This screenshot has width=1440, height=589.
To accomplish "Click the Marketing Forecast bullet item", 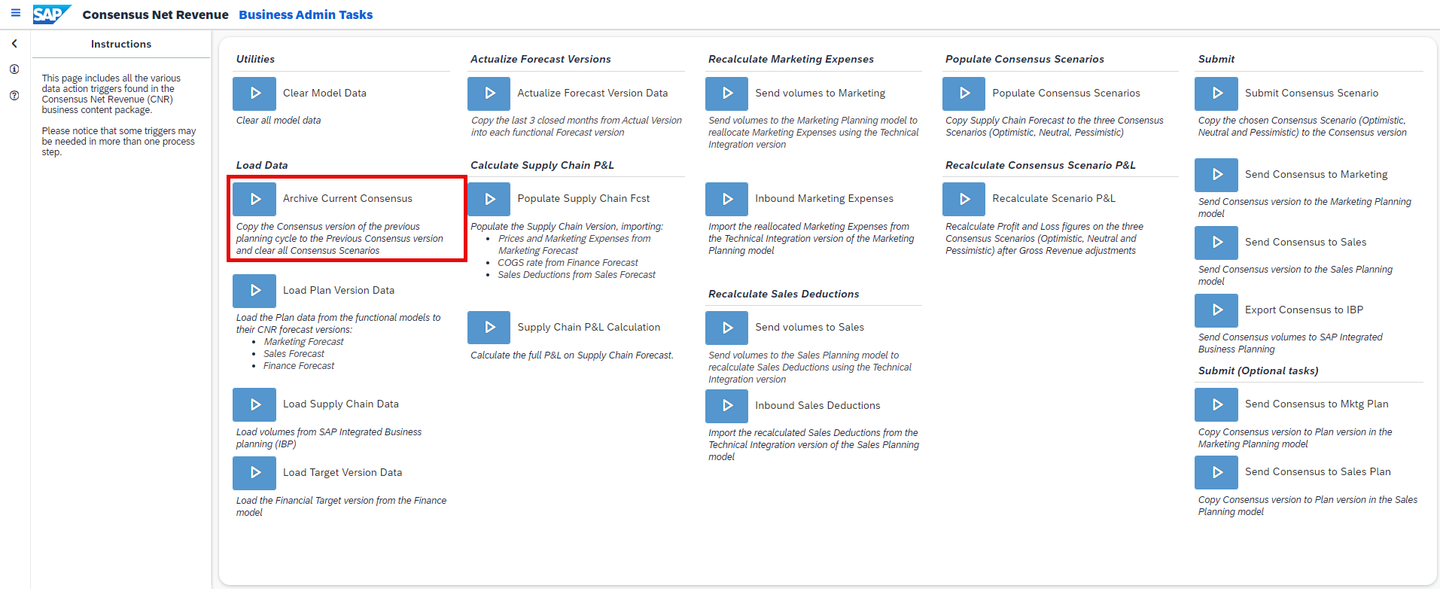I will click(x=304, y=342).
